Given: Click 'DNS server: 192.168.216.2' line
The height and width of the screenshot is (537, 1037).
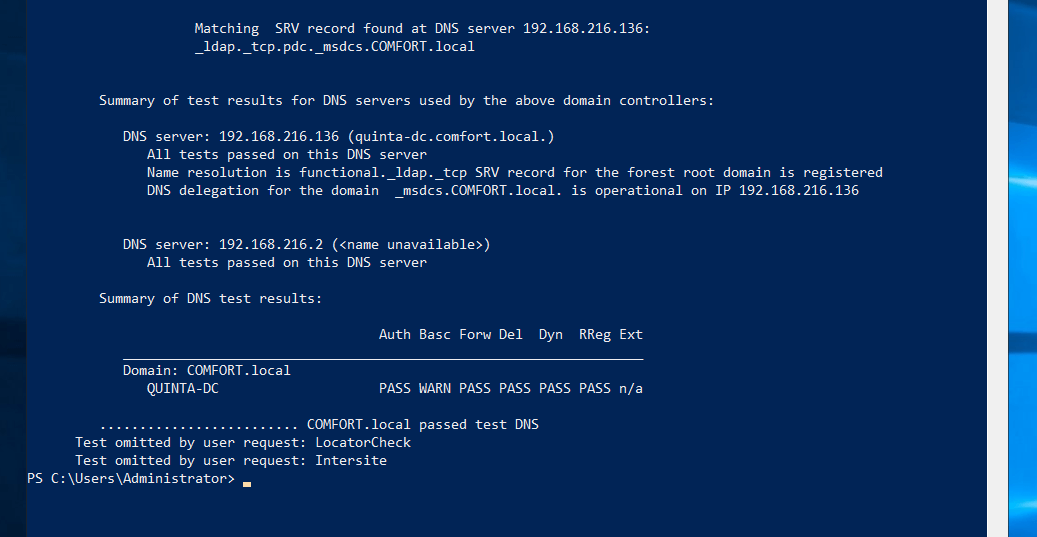Looking at the screenshot, I should click(306, 244).
